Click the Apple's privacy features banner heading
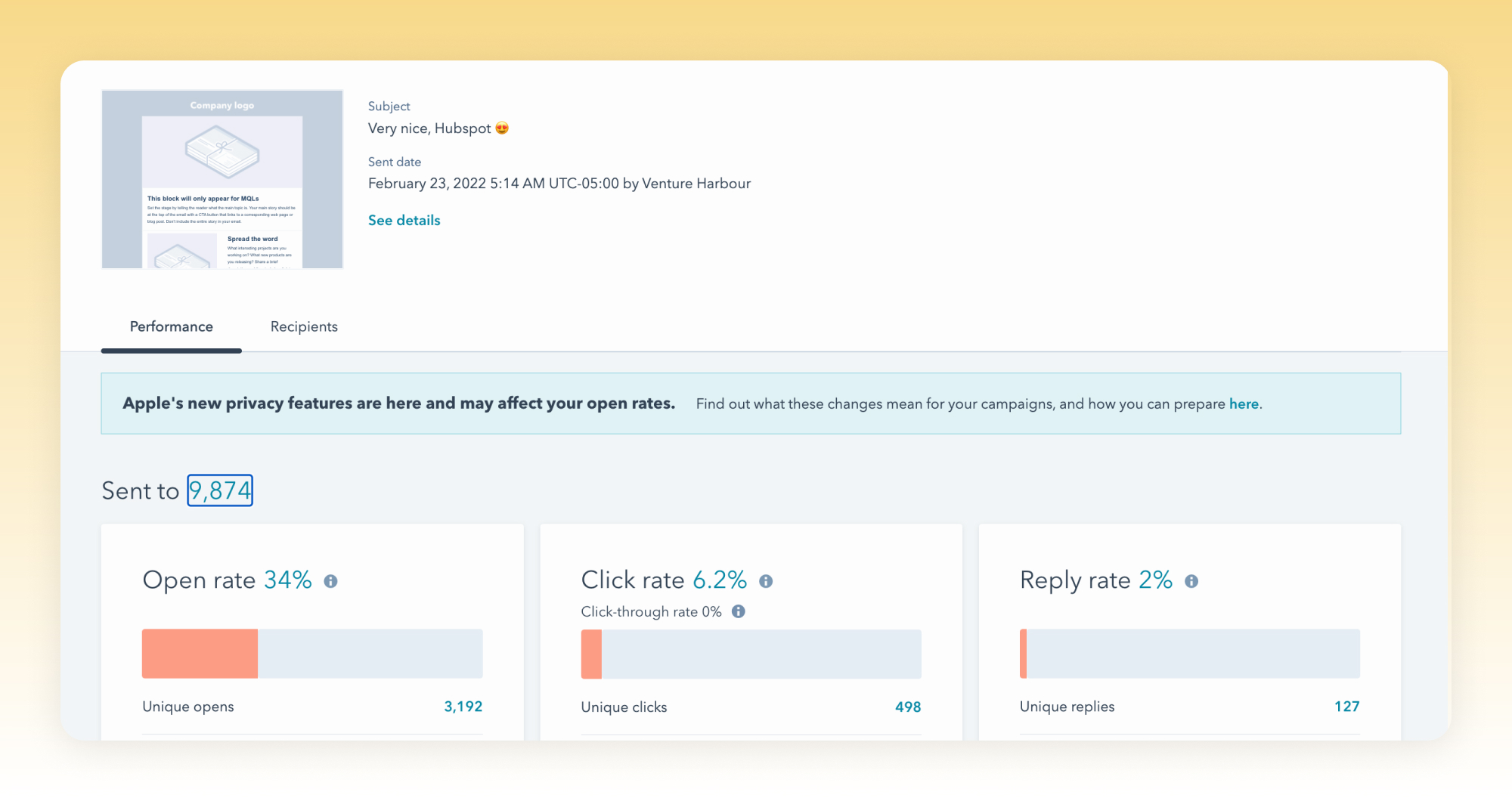This screenshot has height=801, width=1512. click(399, 404)
